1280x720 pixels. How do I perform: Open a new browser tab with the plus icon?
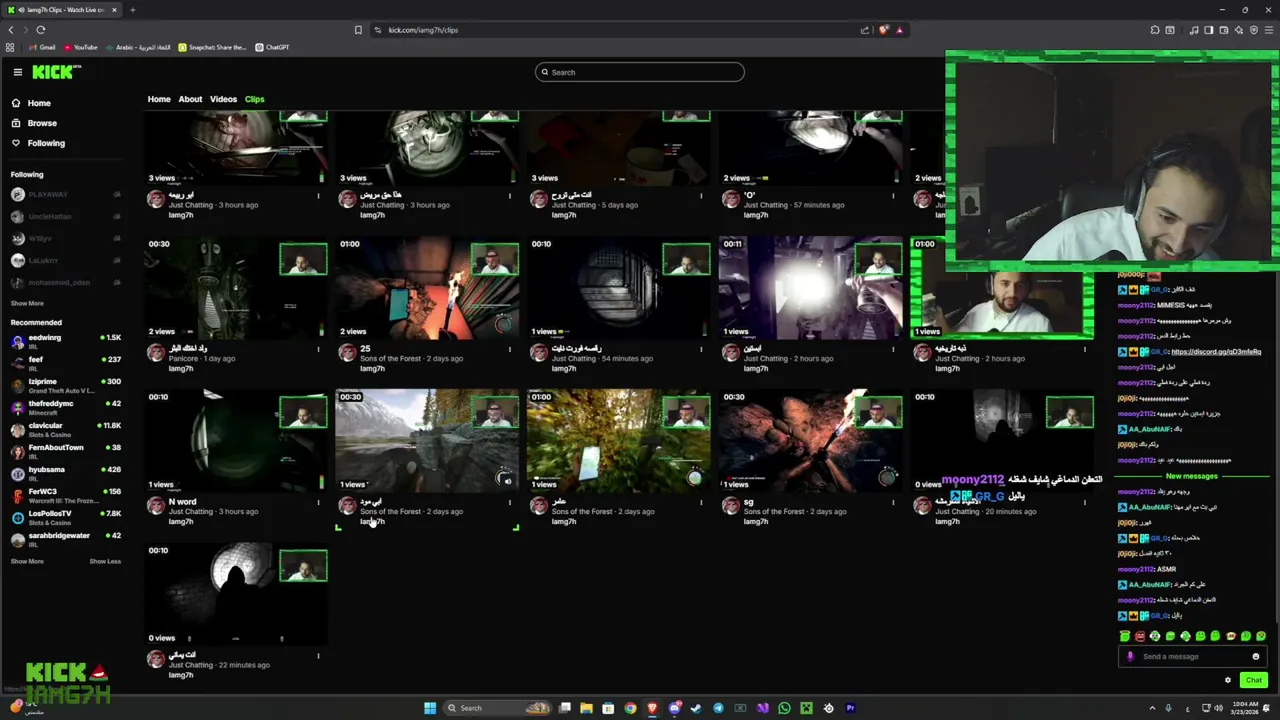[x=132, y=10]
